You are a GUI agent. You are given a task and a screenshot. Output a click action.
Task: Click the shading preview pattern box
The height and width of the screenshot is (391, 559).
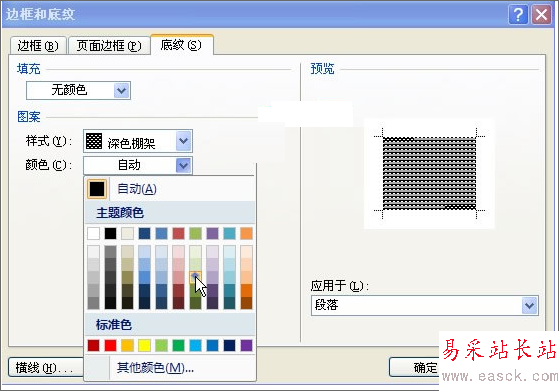click(x=429, y=174)
